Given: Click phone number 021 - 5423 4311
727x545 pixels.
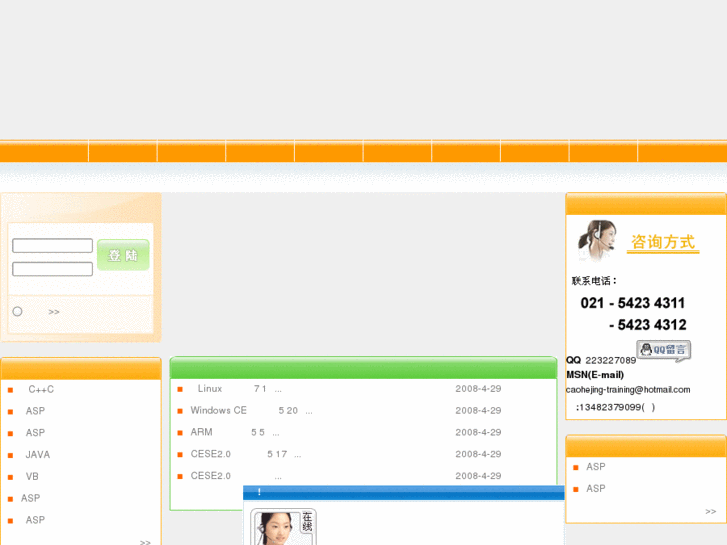Looking at the screenshot, I should point(632,303).
